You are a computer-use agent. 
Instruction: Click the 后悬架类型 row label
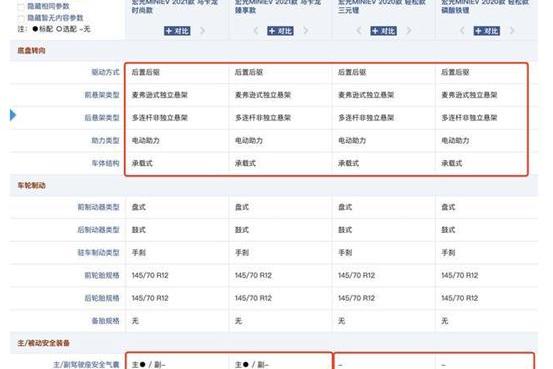102,118
